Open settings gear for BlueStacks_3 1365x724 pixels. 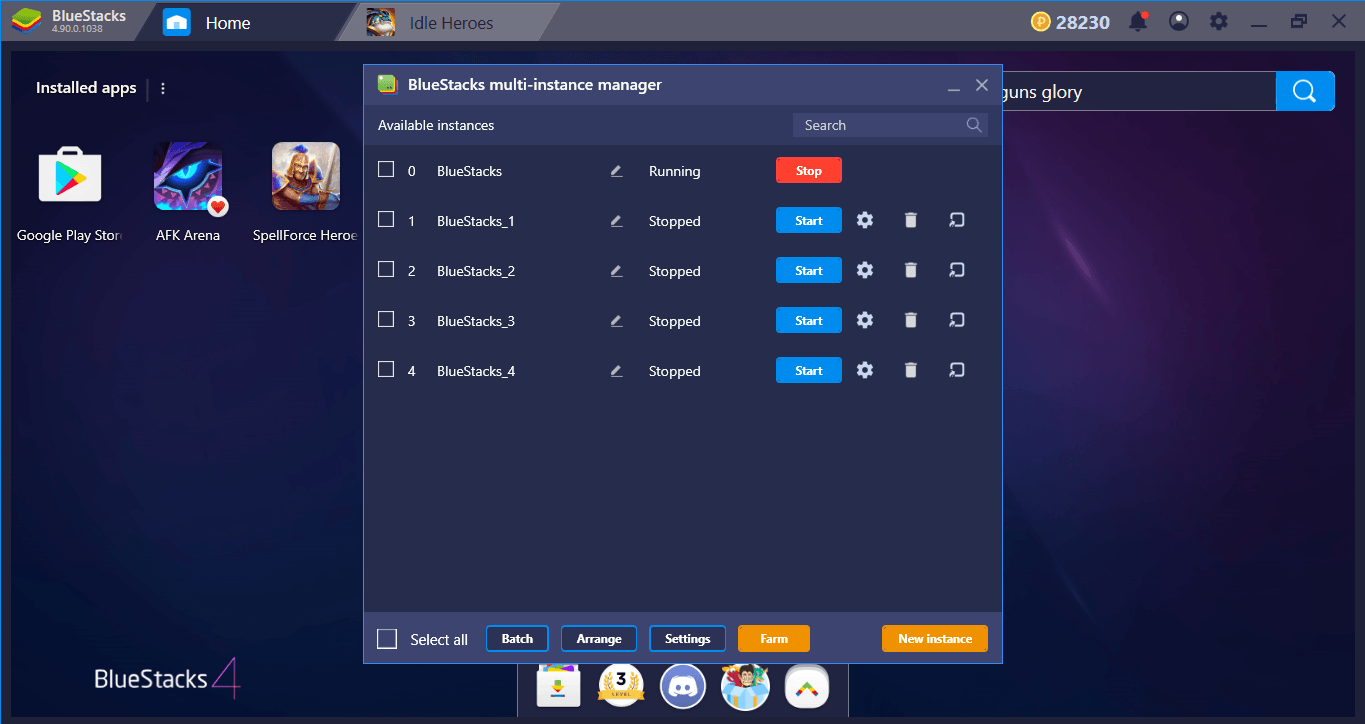tap(865, 320)
